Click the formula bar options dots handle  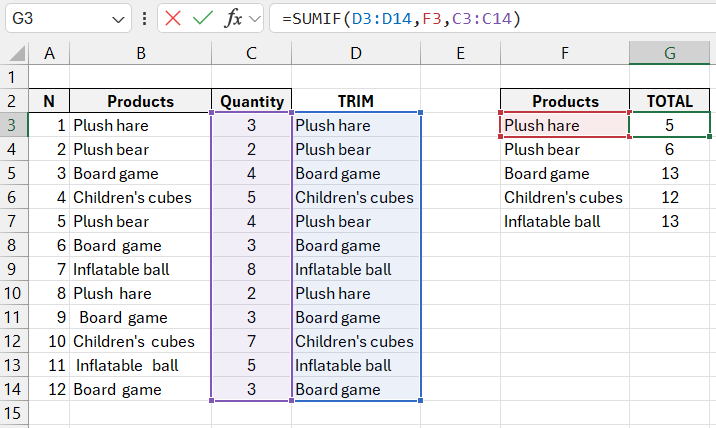pyautogui.click(x=146, y=18)
